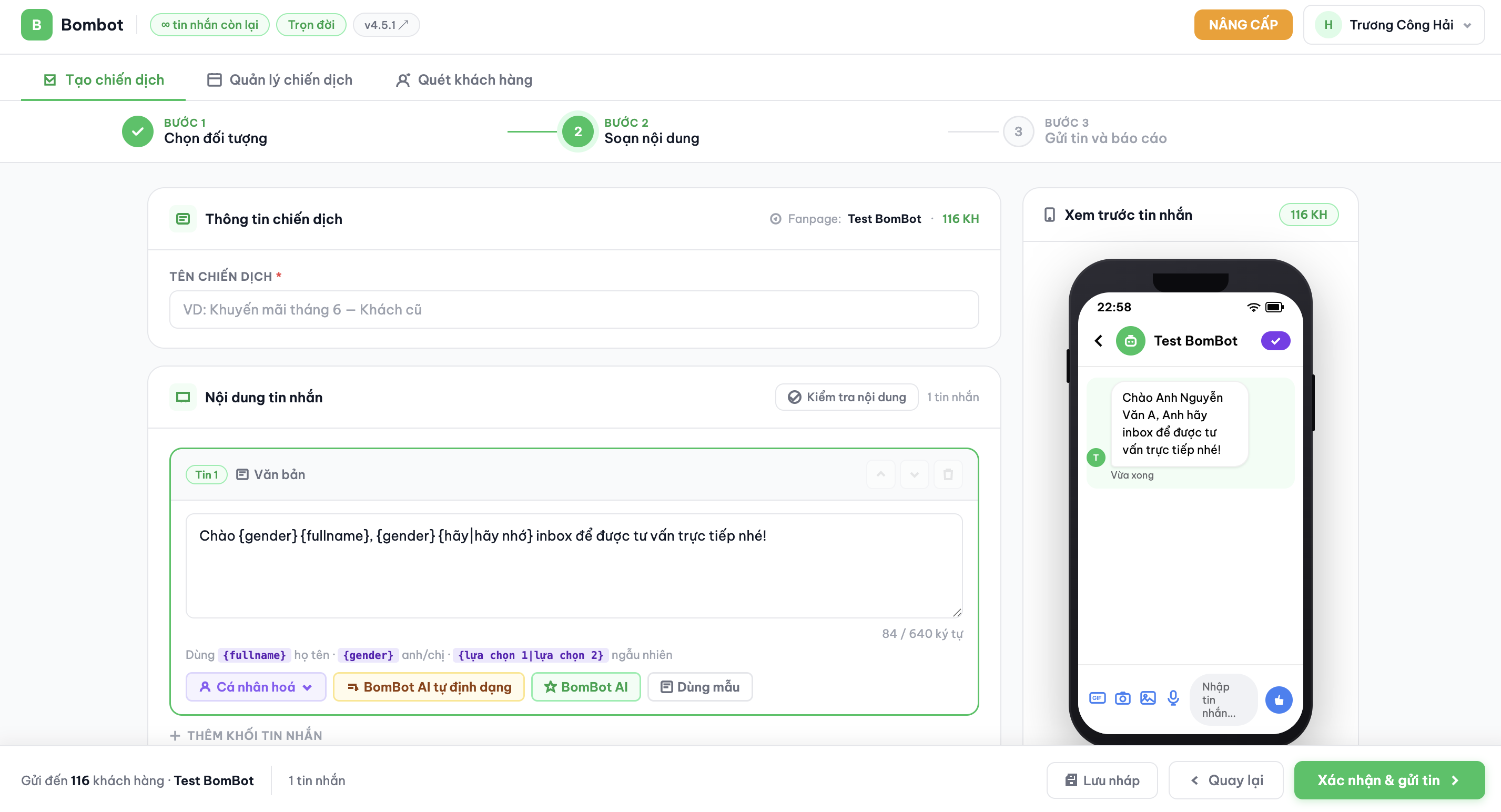This screenshot has width=1501, height=812.
Task: Click 116 KH count in campaign info header
Action: point(960,218)
